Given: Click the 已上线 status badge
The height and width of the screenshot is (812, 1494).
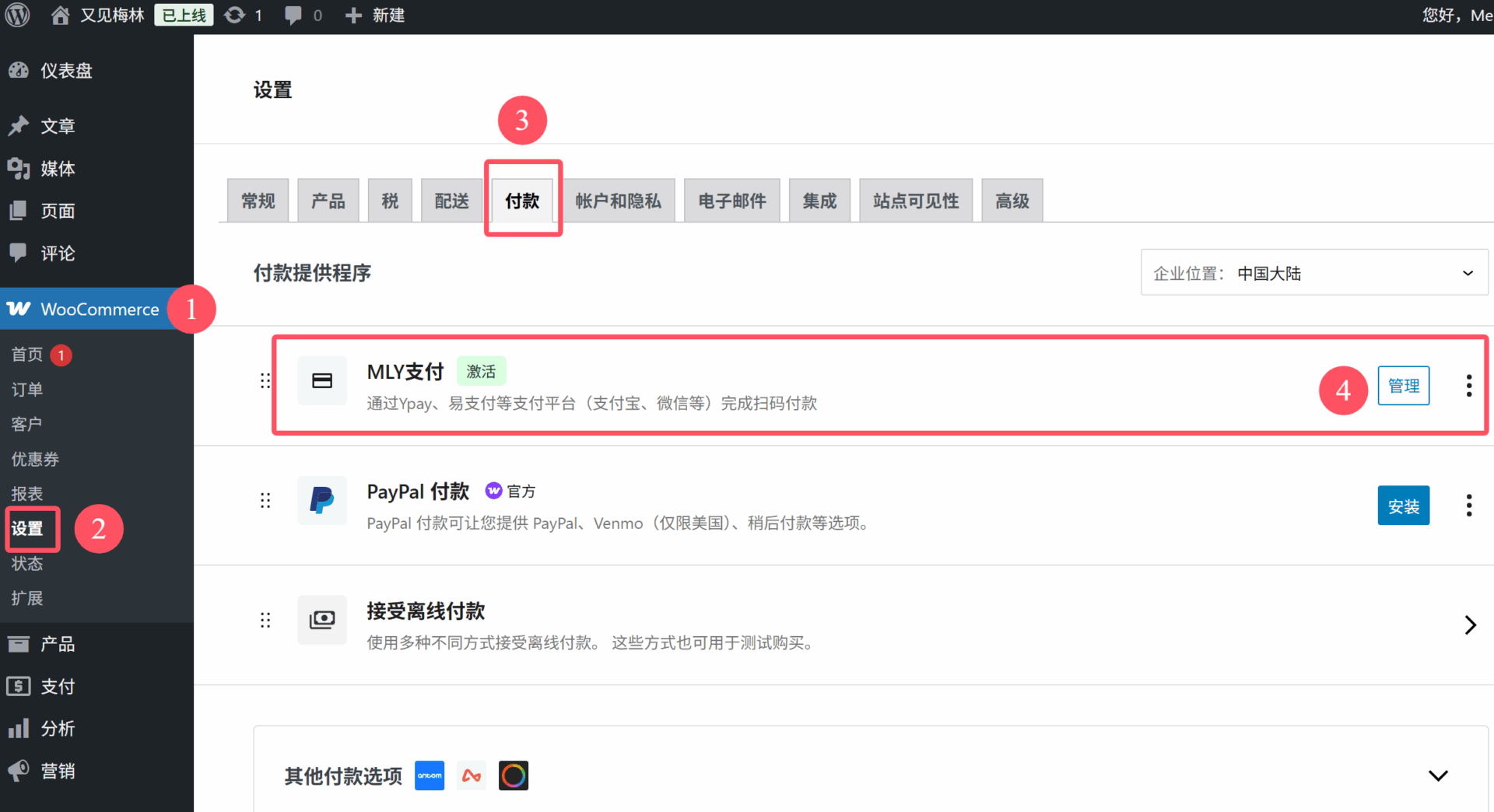Looking at the screenshot, I should point(184,15).
